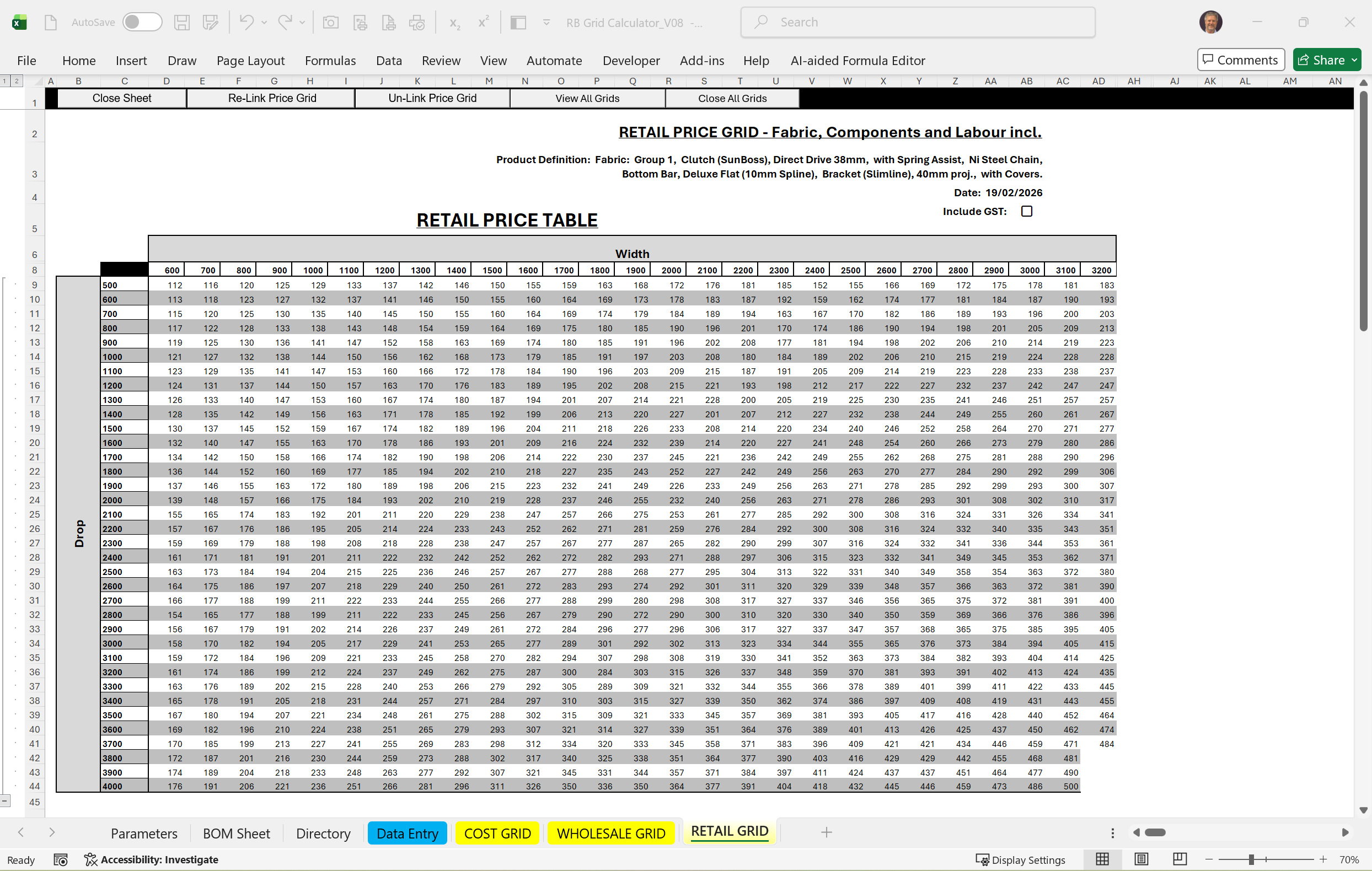Toggle the AutoSave switch
Viewport: 1372px width, 871px height.
click(142, 23)
